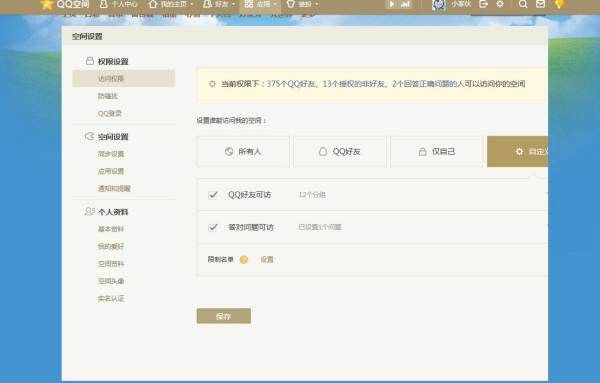This screenshot has height=383, width=600.
Task: Click the user avatar in top bar
Action: (439, 5)
